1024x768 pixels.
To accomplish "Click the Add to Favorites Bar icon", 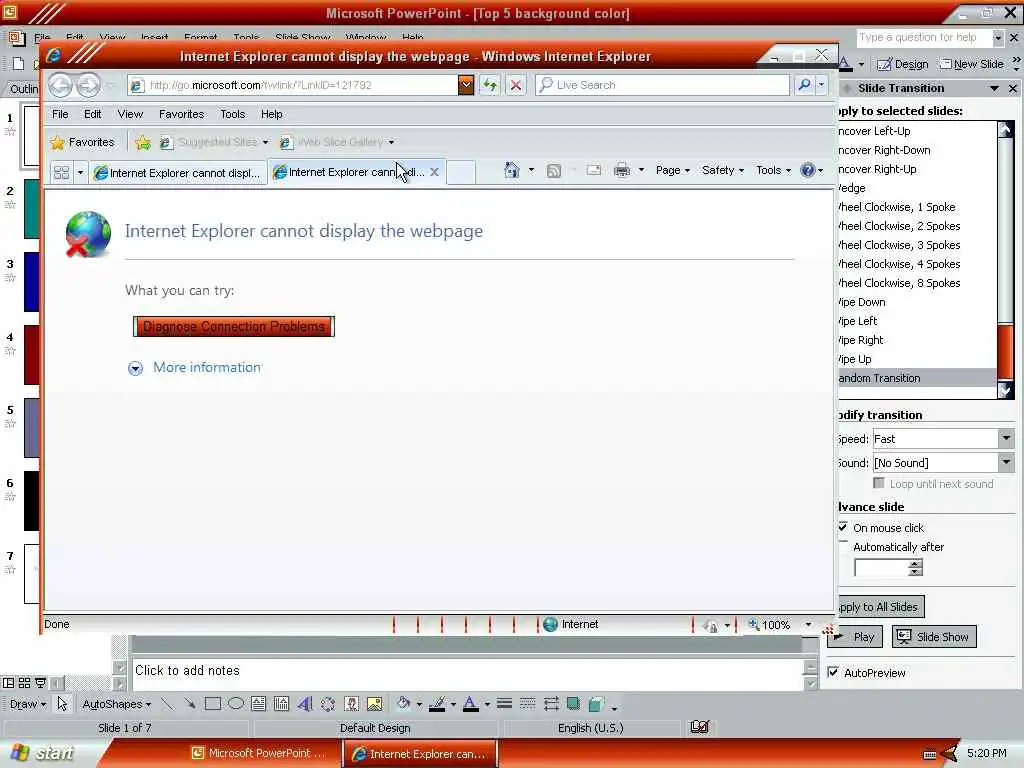I will pos(143,142).
